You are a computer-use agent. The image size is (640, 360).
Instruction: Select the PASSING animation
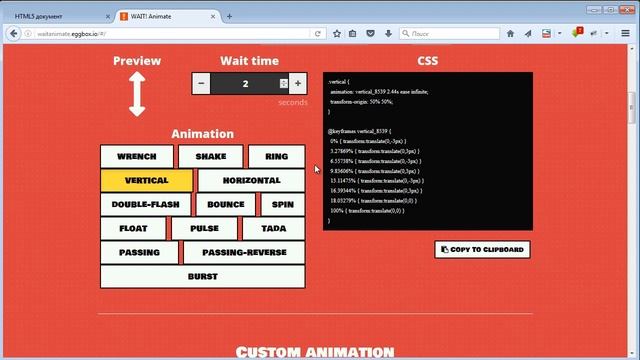(139, 253)
